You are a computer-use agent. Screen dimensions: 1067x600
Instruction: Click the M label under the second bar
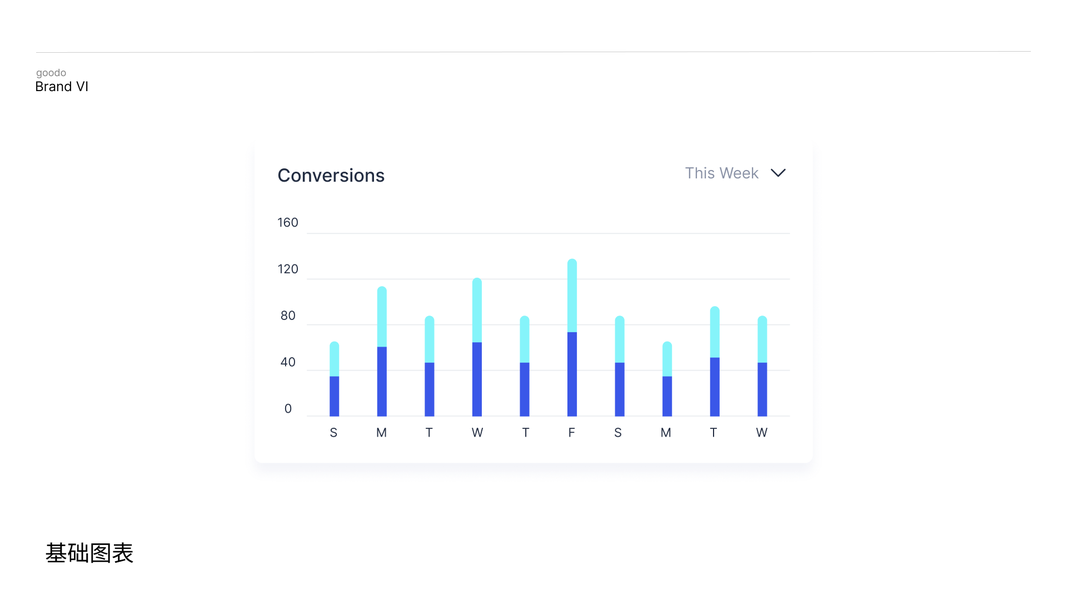tap(381, 433)
